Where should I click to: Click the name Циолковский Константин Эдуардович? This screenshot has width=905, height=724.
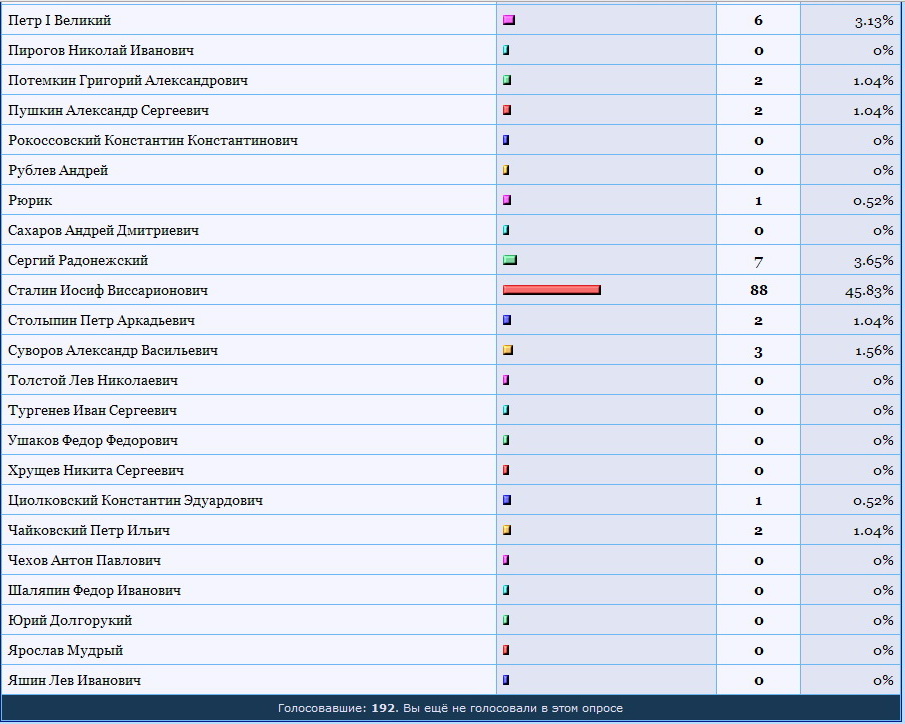135,500
